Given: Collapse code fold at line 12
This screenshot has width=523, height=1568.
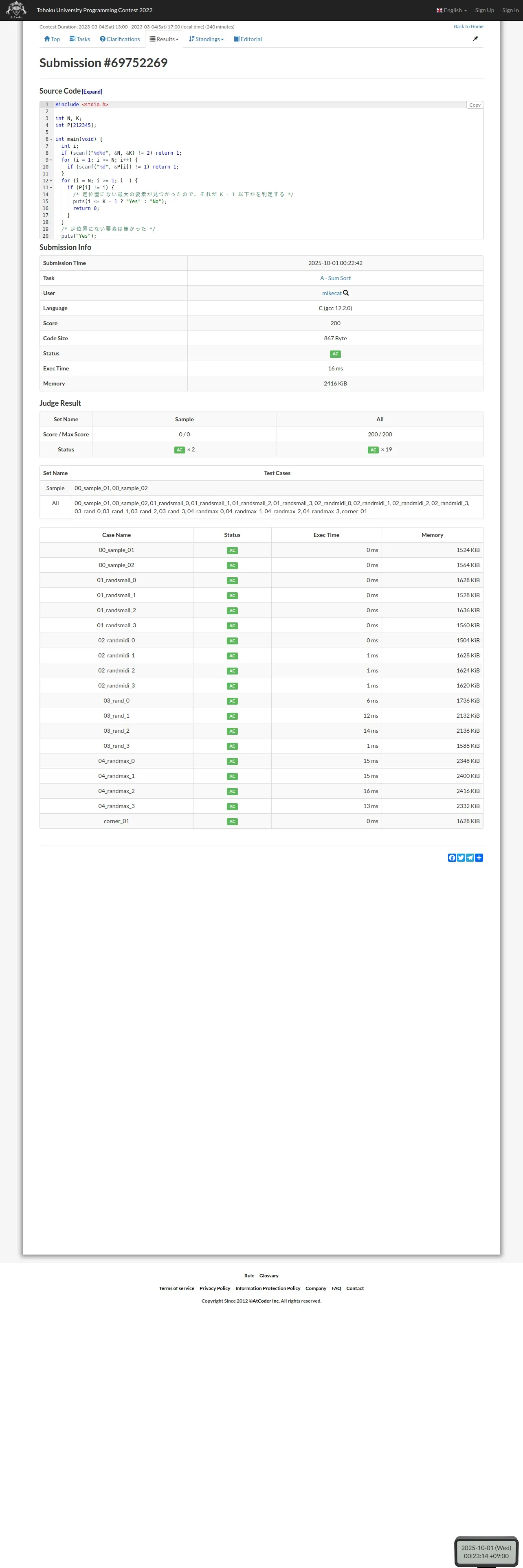Looking at the screenshot, I should [51, 181].
